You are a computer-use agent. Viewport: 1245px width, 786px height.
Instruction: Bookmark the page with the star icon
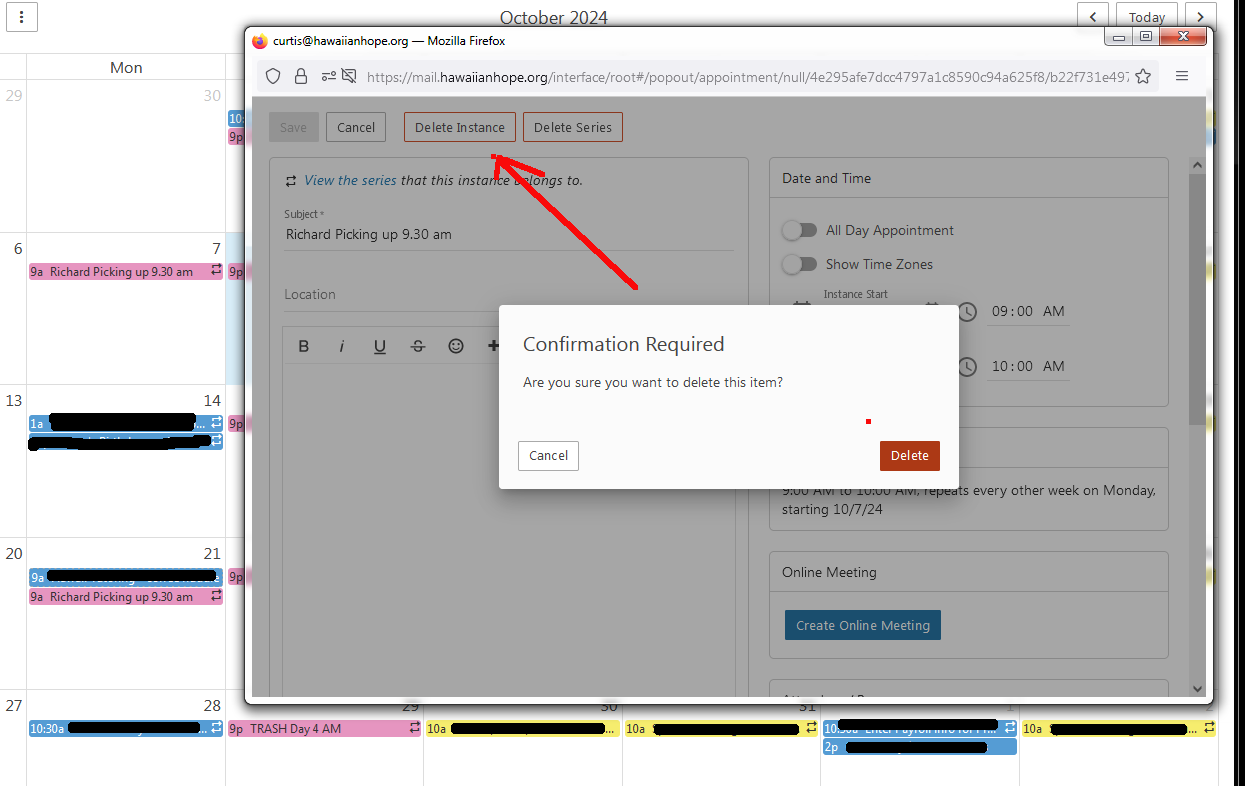click(x=1143, y=76)
